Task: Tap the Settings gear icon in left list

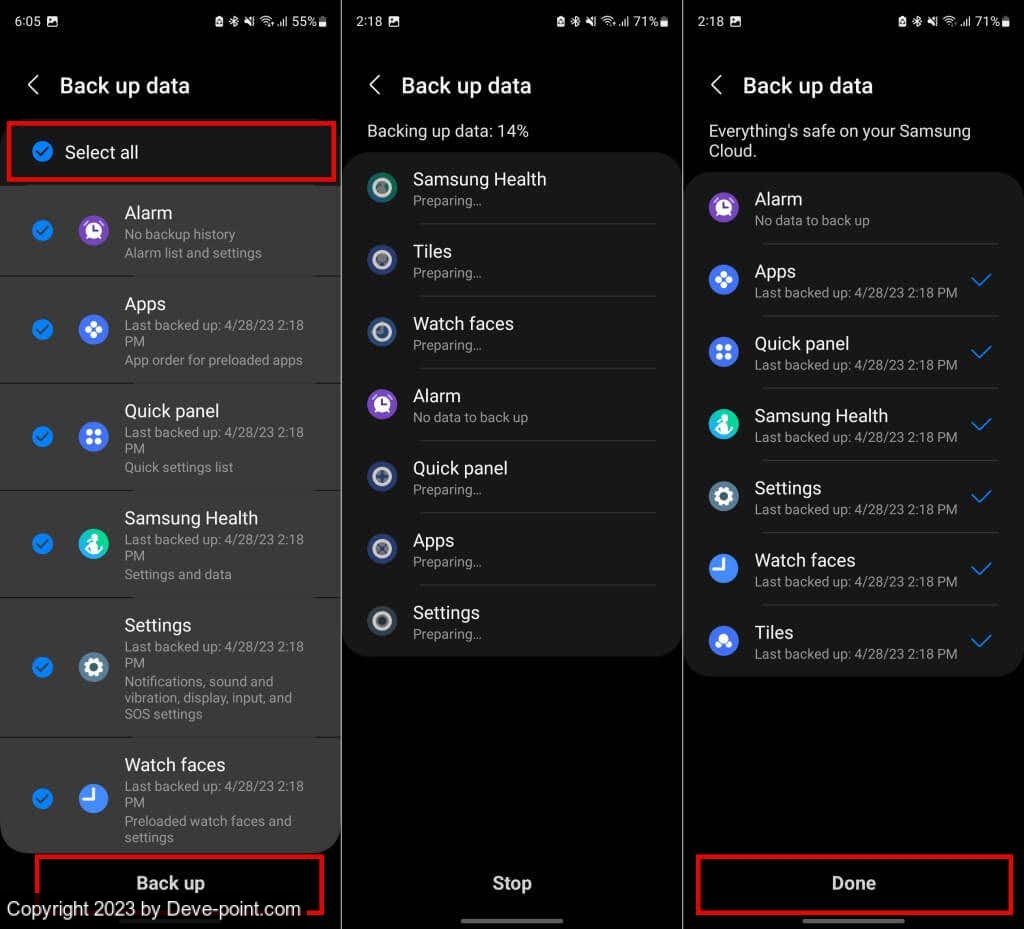Action: point(93,667)
